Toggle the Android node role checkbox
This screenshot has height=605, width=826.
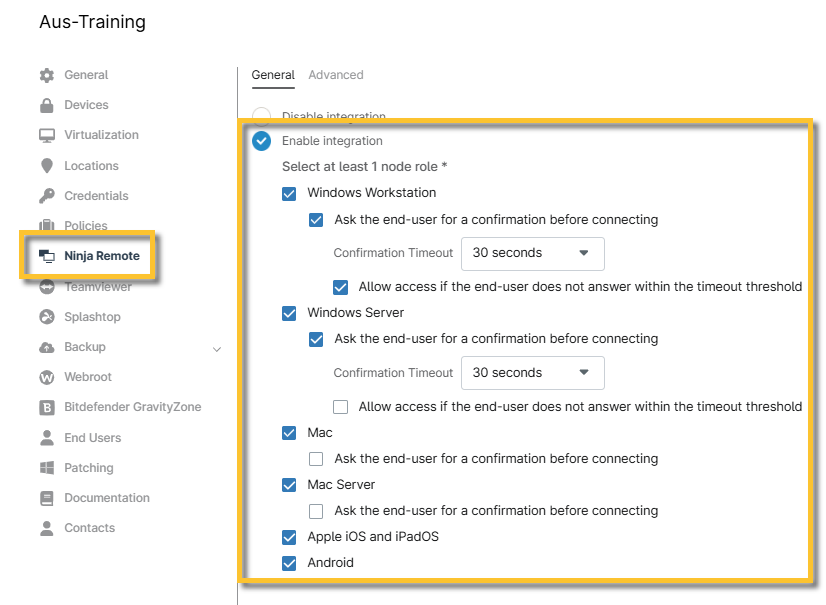290,563
